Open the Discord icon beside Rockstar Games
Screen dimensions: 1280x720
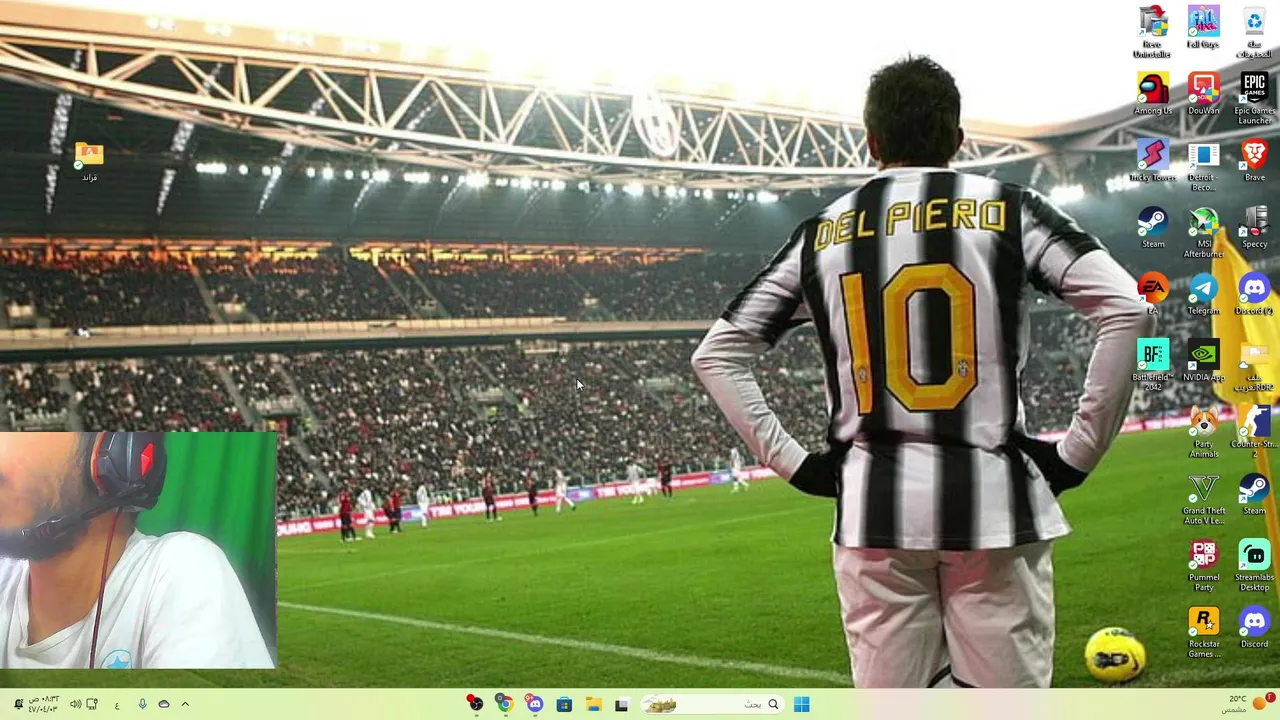[x=1254, y=628]
